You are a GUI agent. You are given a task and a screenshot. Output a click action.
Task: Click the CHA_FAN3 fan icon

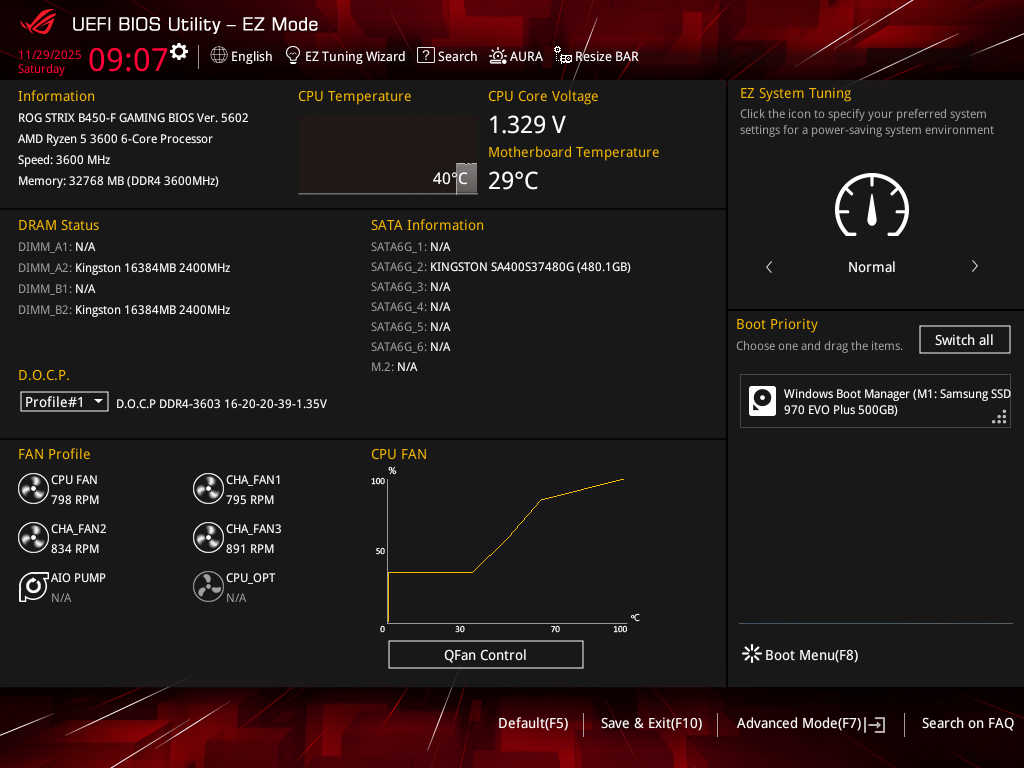click(208, 538)
